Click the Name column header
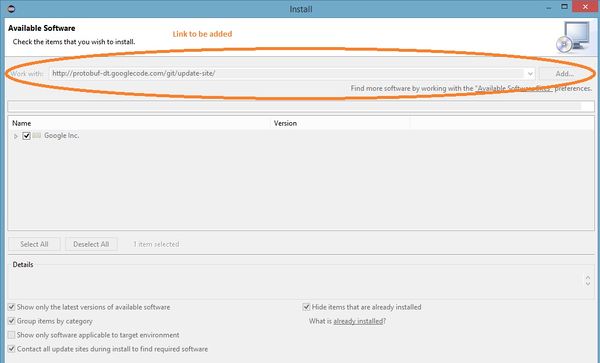This screenshot has height=363, width=600. pyautogui.click(x=139, y=123)
